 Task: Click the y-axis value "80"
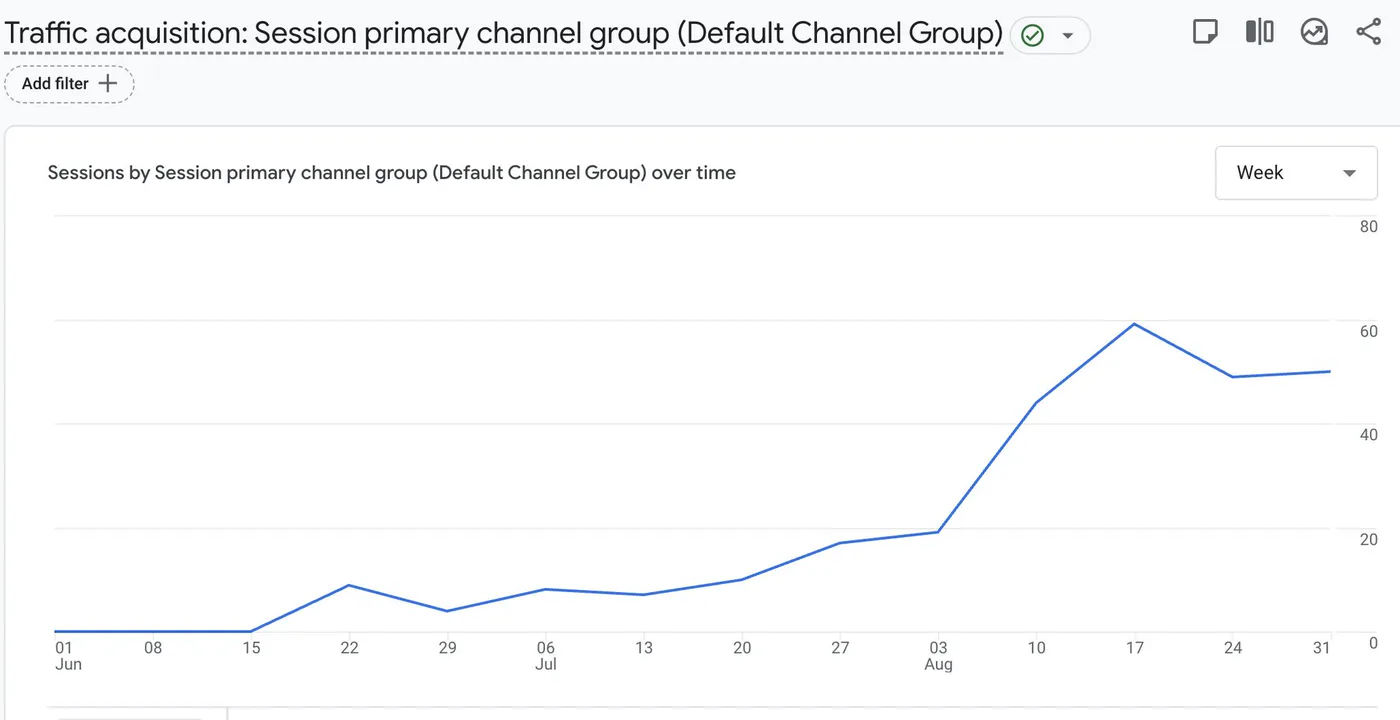[x=1369, y=227]
